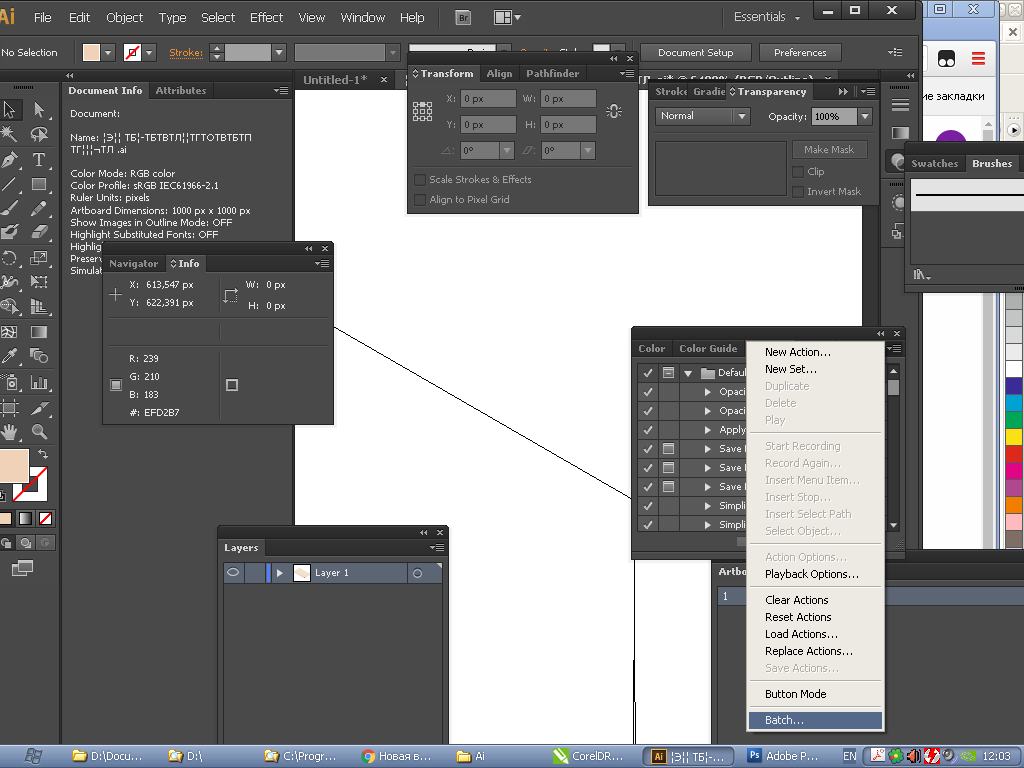Screen dimensions: 1024x768
Task: Select the Slice tool
Action: [x=39, y=409]
